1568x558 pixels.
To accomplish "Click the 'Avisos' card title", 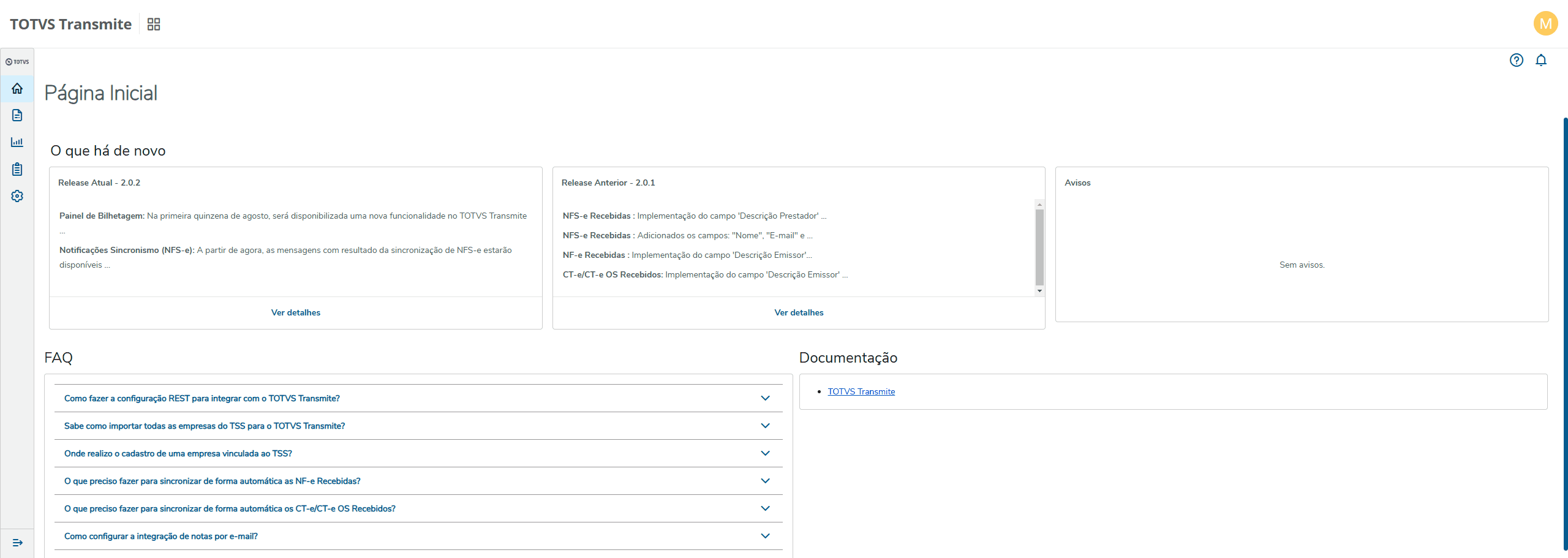I will pyautogui.click(x=1077, y=183).
